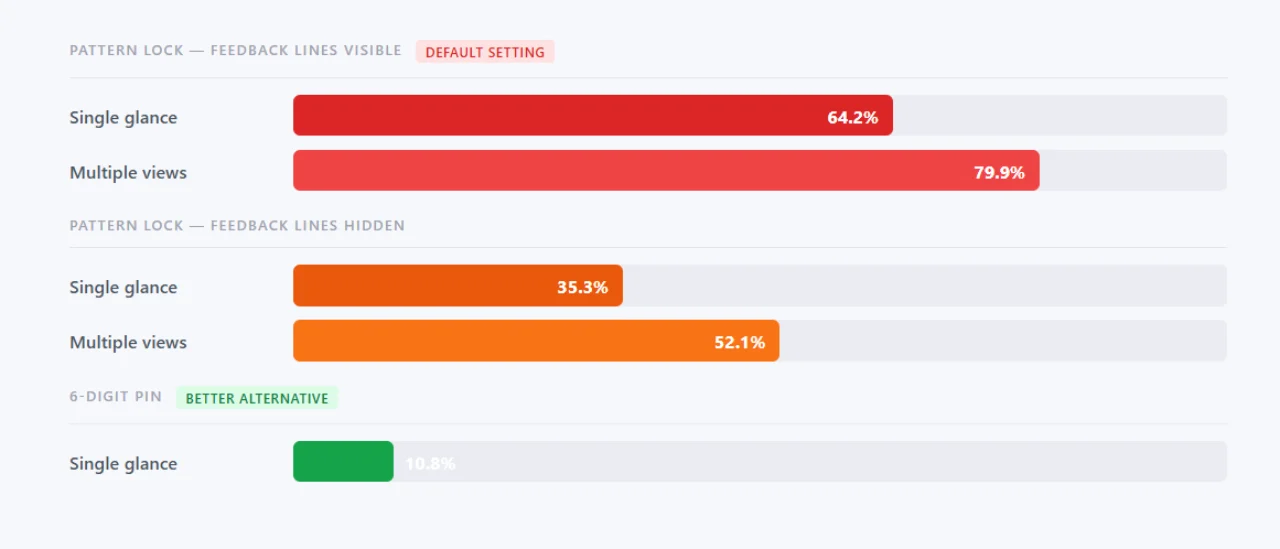1280x549 pixels.
Task: Click the green 6-digit PIN bar
Action: point(343,462)
